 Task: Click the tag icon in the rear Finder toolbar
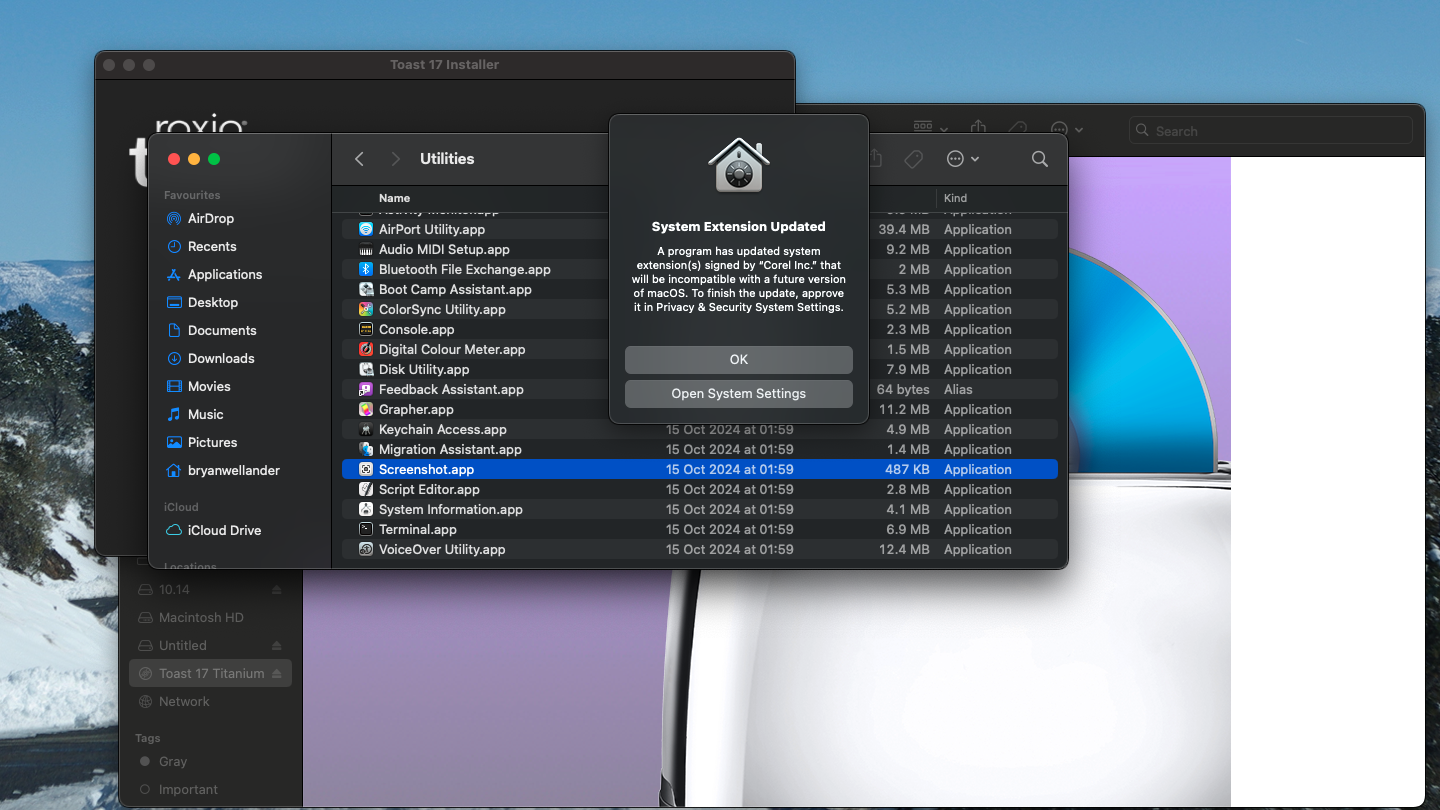pyautogui.click(x=1018, y=128)
